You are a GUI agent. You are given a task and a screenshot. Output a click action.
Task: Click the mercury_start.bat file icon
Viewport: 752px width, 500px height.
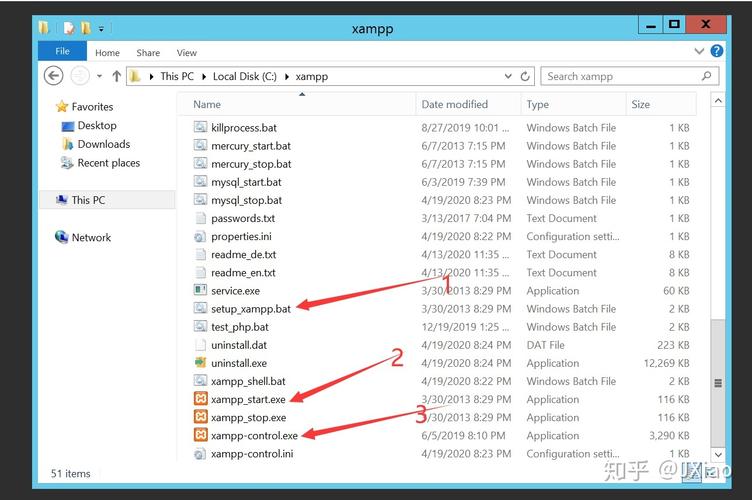pos(200,145)
